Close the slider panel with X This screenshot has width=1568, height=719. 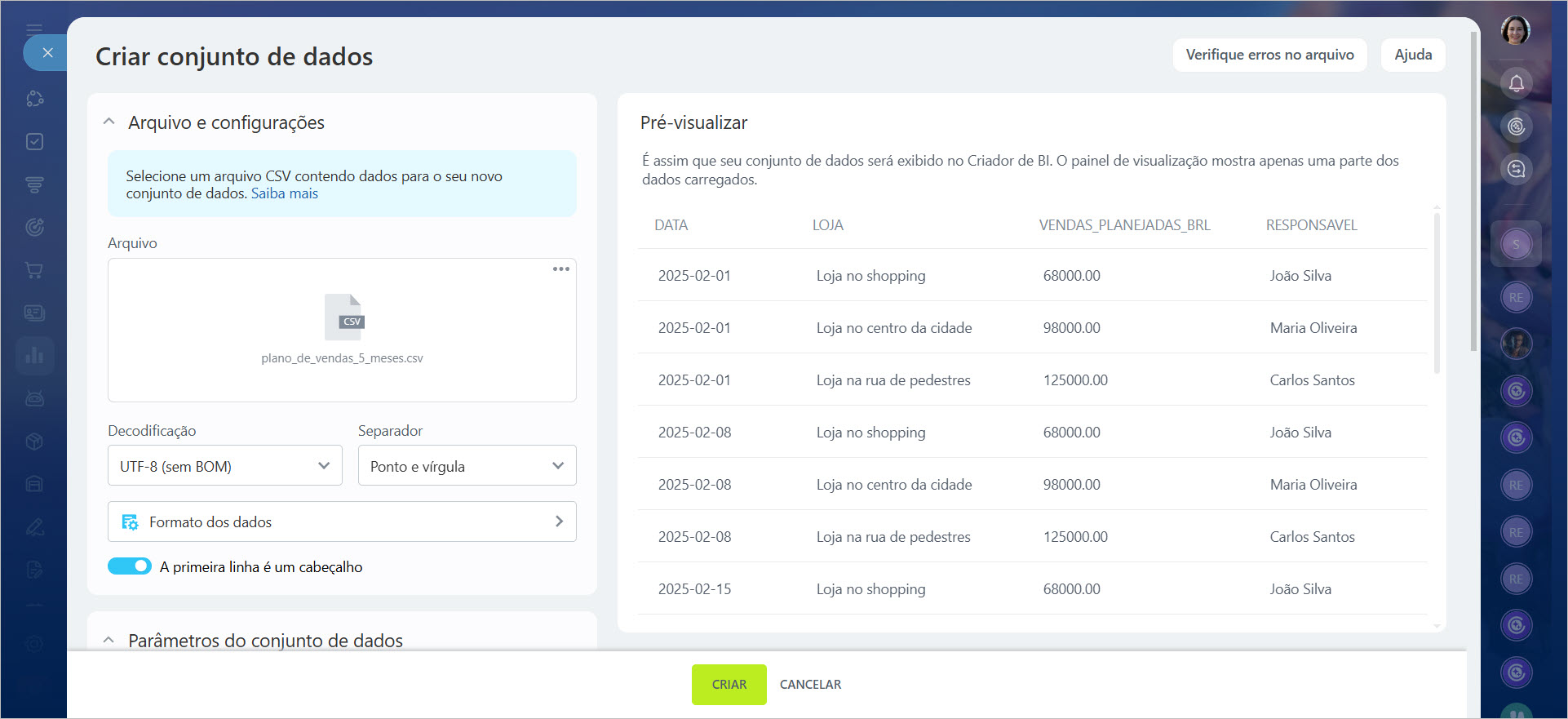[x=47, y=53]
